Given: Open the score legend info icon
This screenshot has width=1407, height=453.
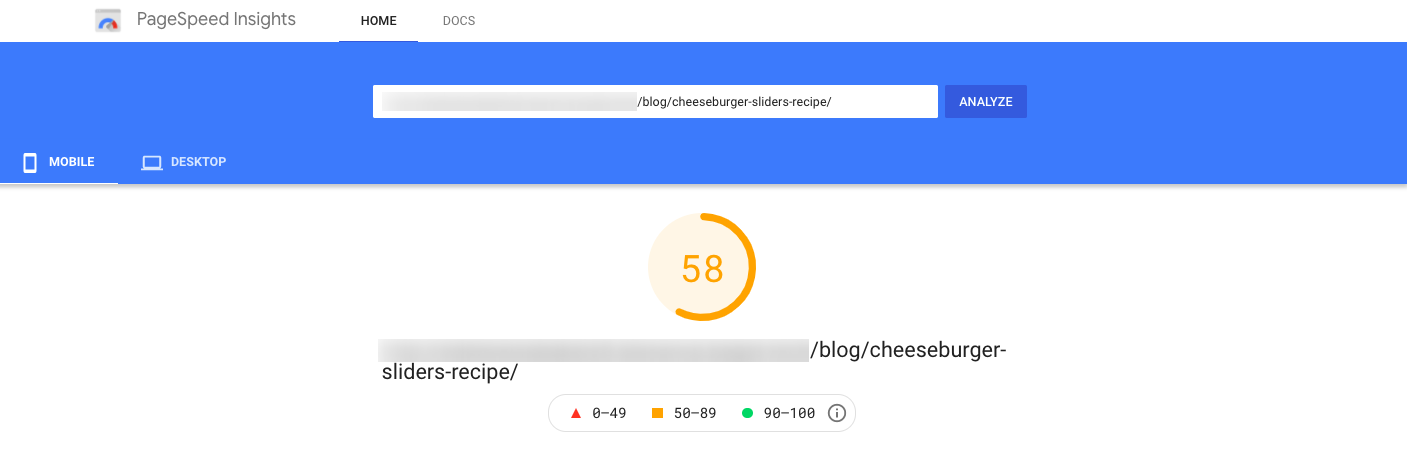Looking at the screenshot, I should [838, 413].
